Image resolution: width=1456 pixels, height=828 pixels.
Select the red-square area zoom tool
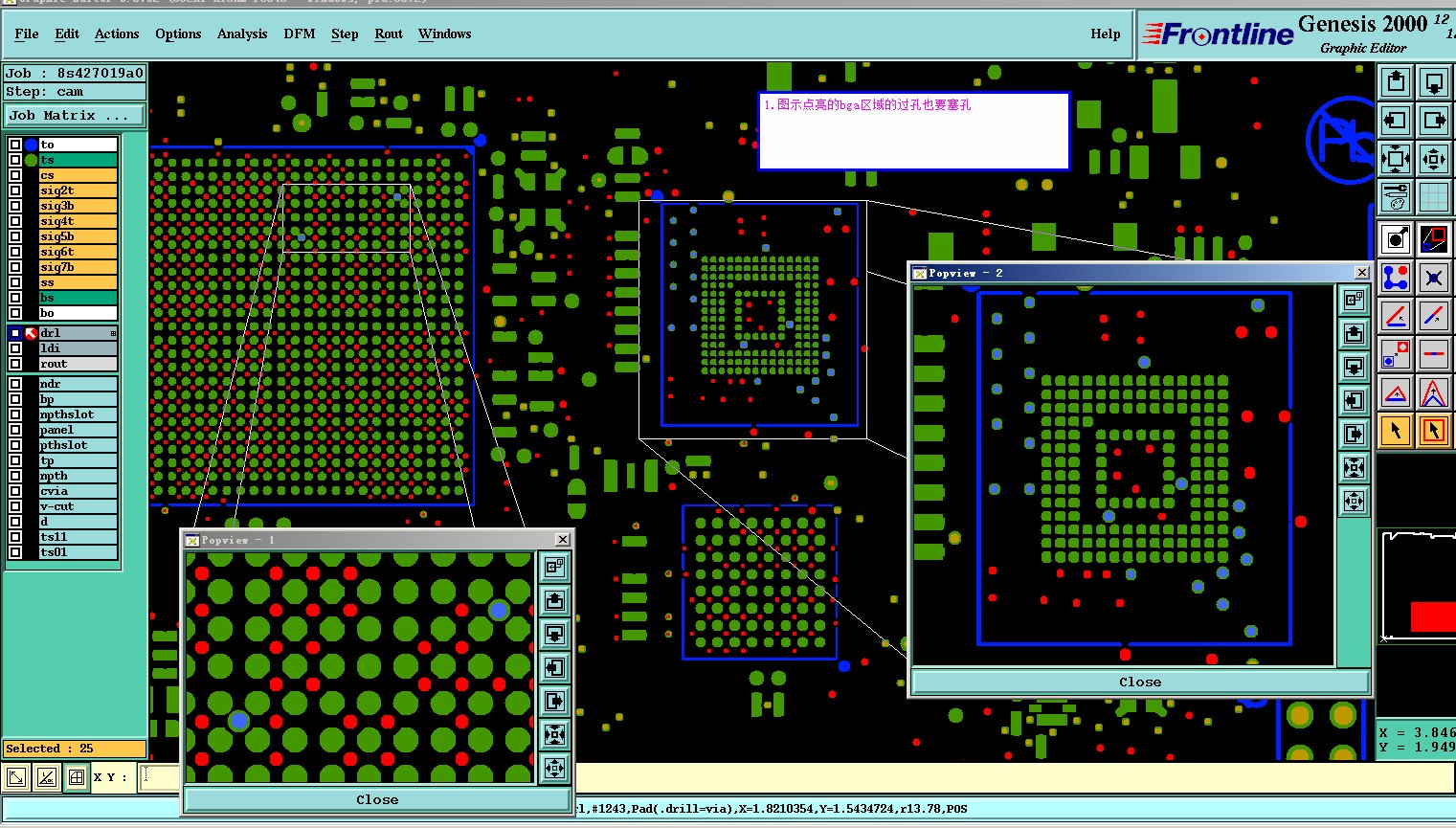click(1434, 239)
